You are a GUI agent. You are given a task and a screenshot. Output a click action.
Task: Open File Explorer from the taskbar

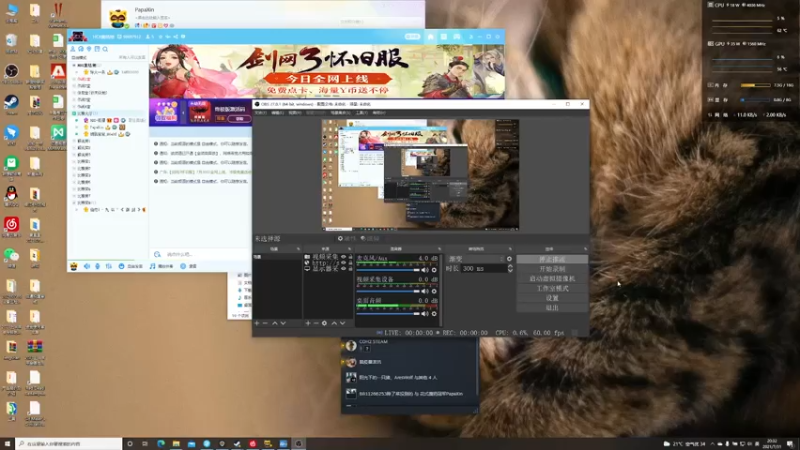pos(176,444)
